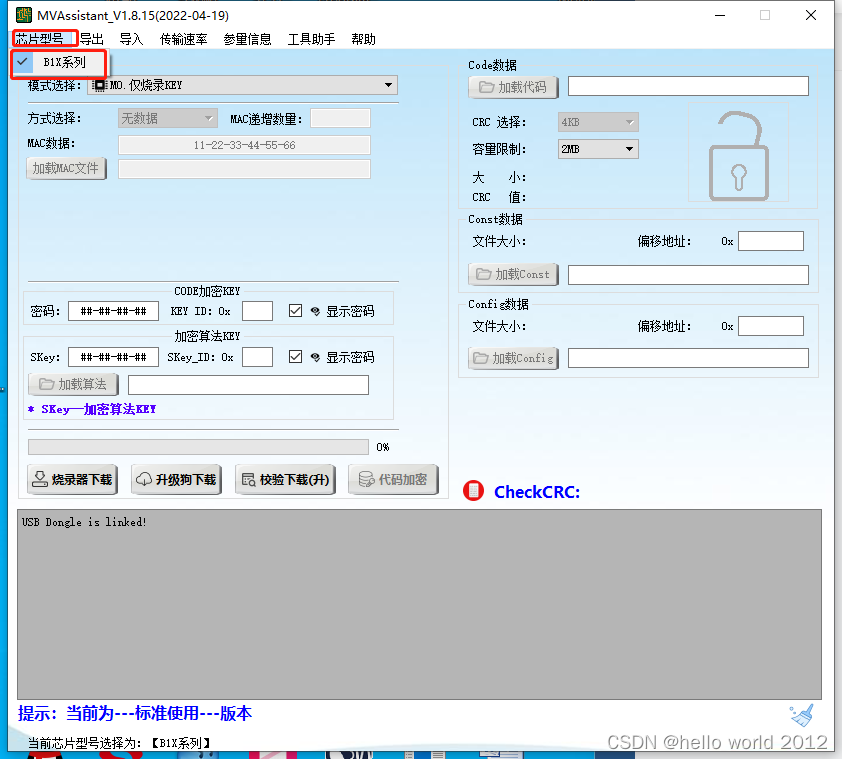
Task: Open the 参量信息 menu
Action: click(247, 39)
